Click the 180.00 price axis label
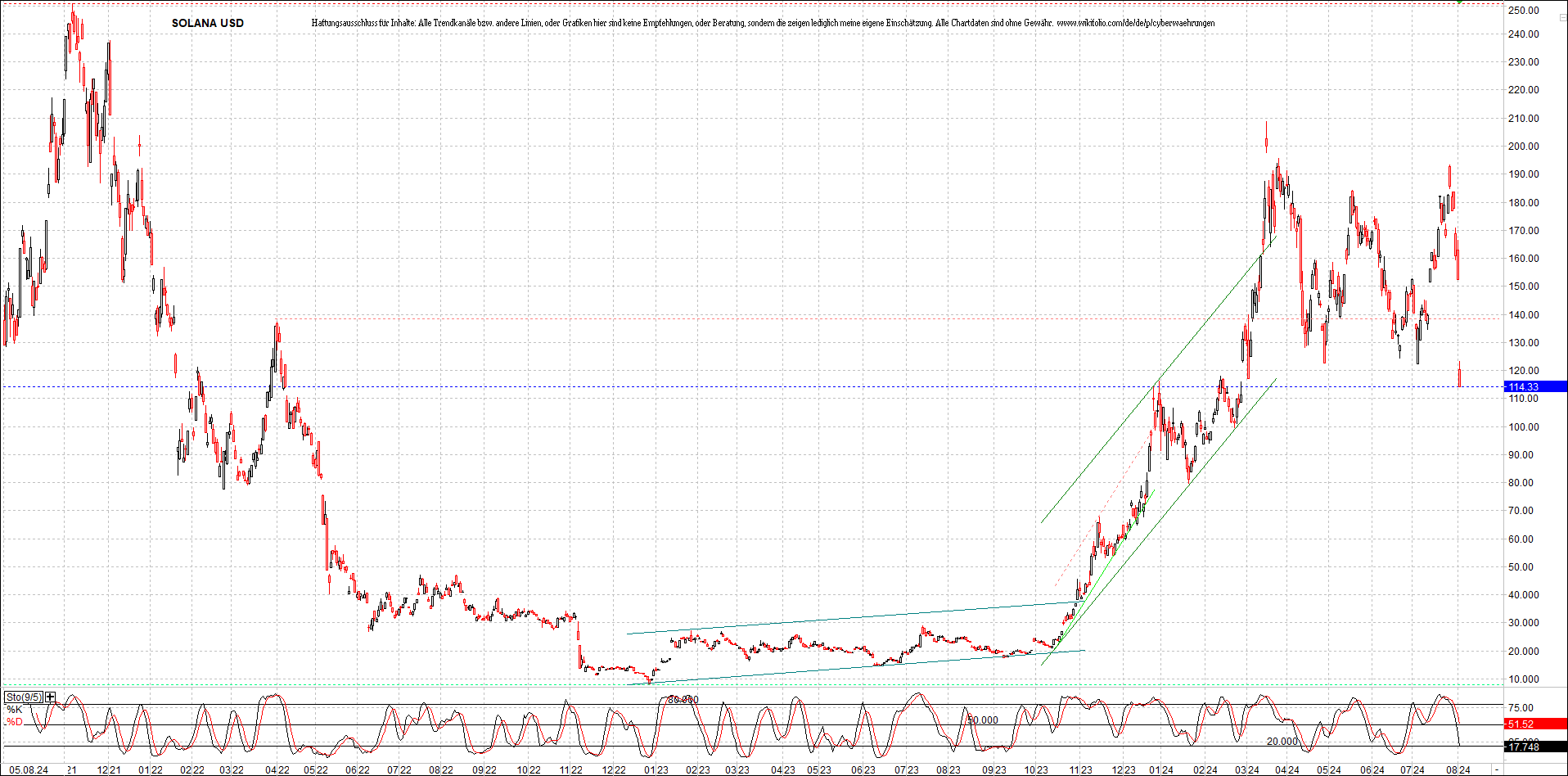This screenshot has width=1568, height=776. point(1524,203)
